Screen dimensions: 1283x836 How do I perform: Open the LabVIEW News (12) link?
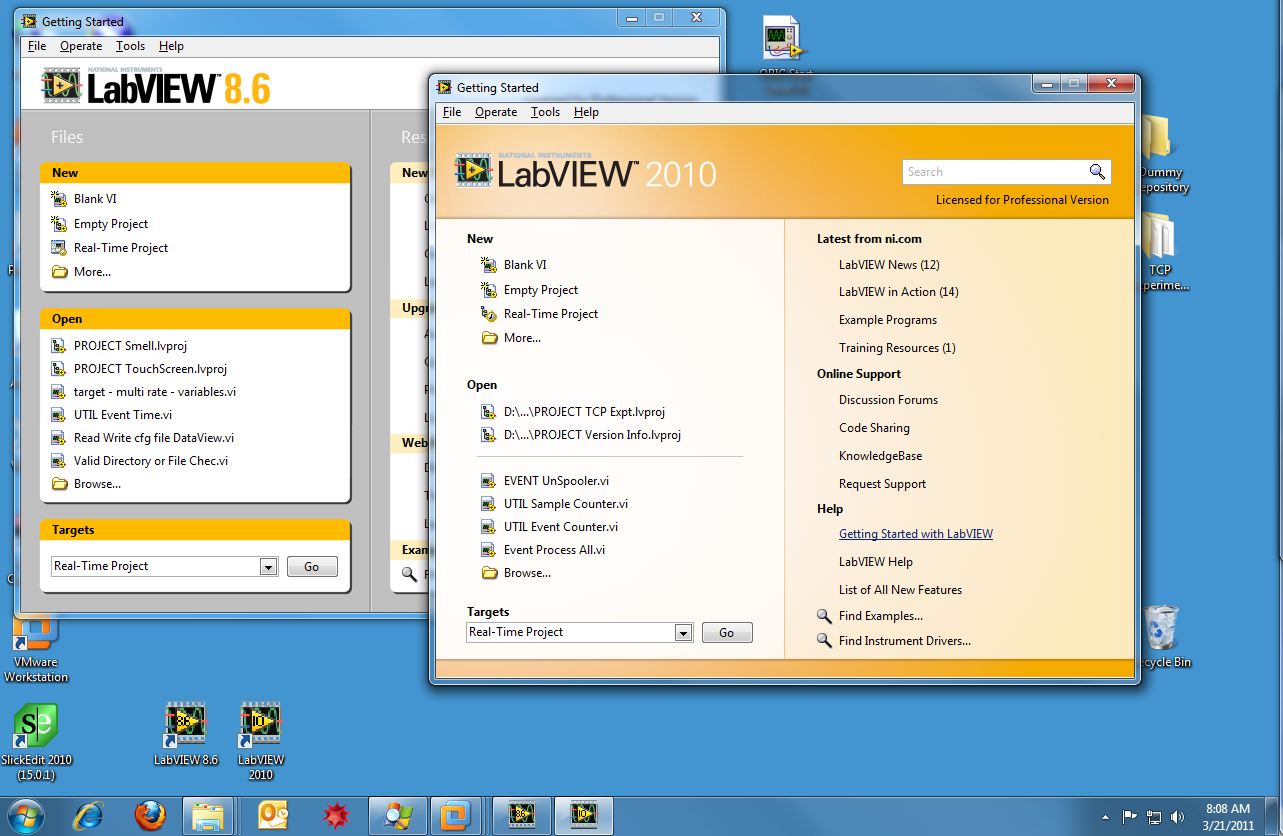click(x=889, y=265)
